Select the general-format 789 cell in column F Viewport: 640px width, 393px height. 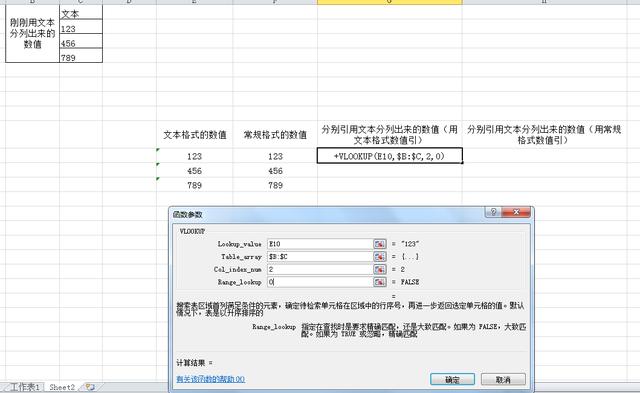coord(275,185)
